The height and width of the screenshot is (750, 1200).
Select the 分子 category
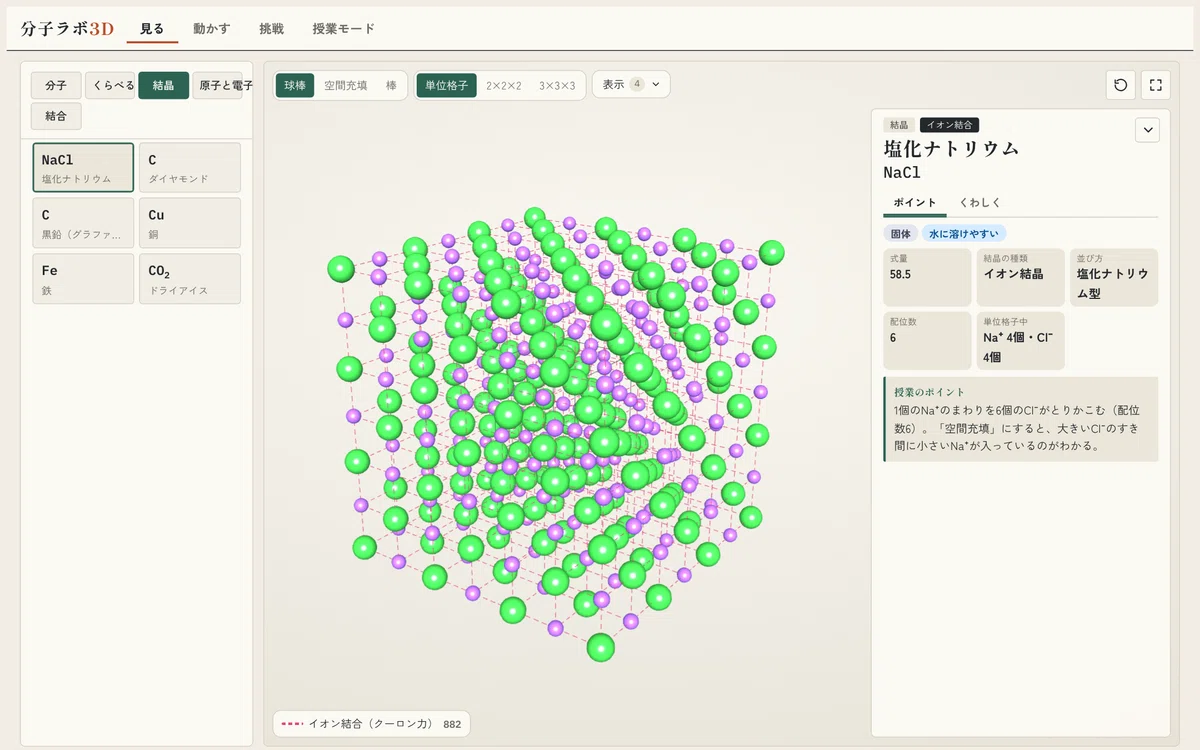(56, 85)
